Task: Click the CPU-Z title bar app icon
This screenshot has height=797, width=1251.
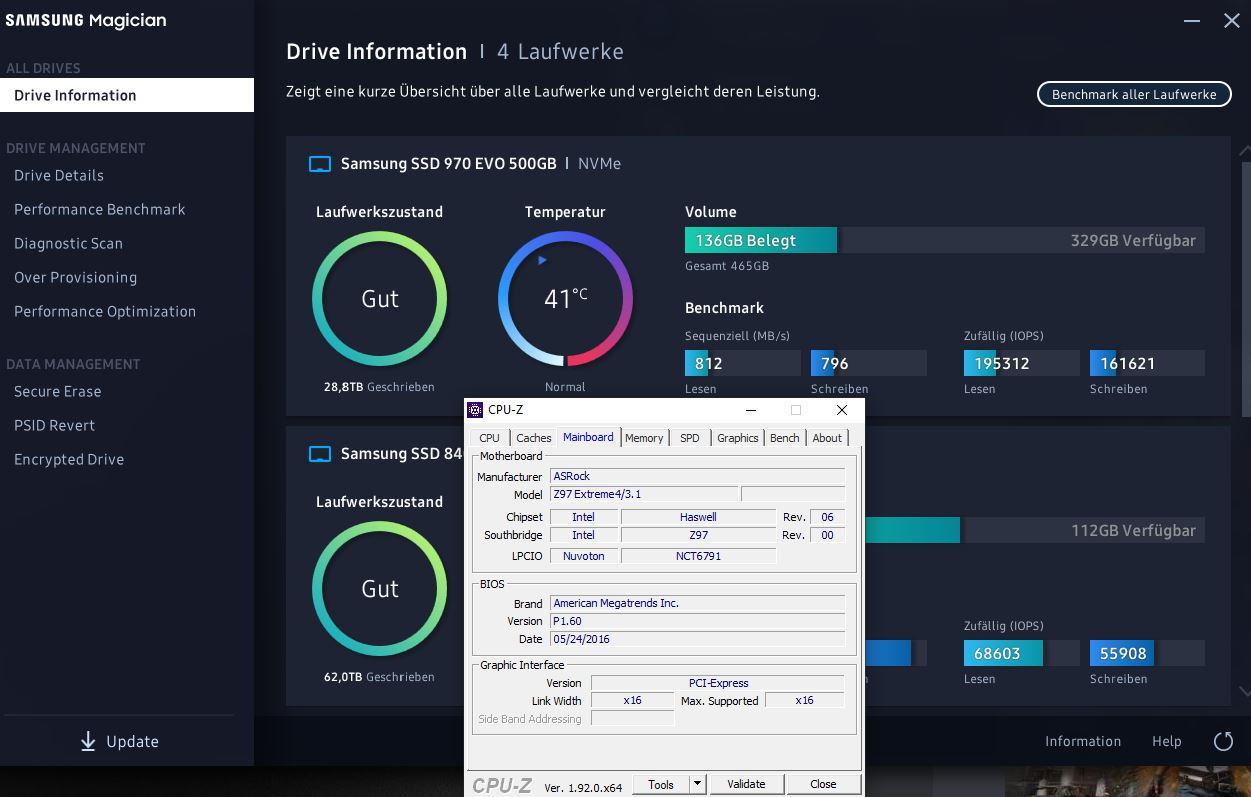Action: point(476,410)
